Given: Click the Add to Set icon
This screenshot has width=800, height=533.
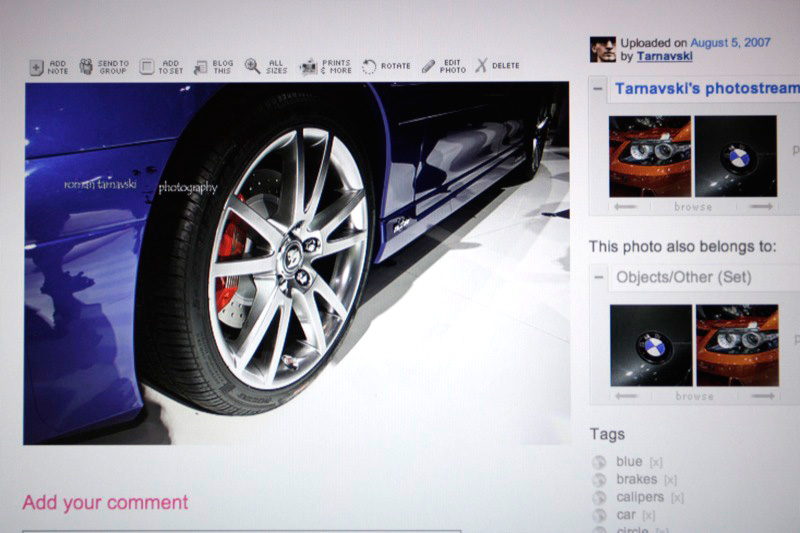Looking at the screenshot, I should [x=146, y=67].
